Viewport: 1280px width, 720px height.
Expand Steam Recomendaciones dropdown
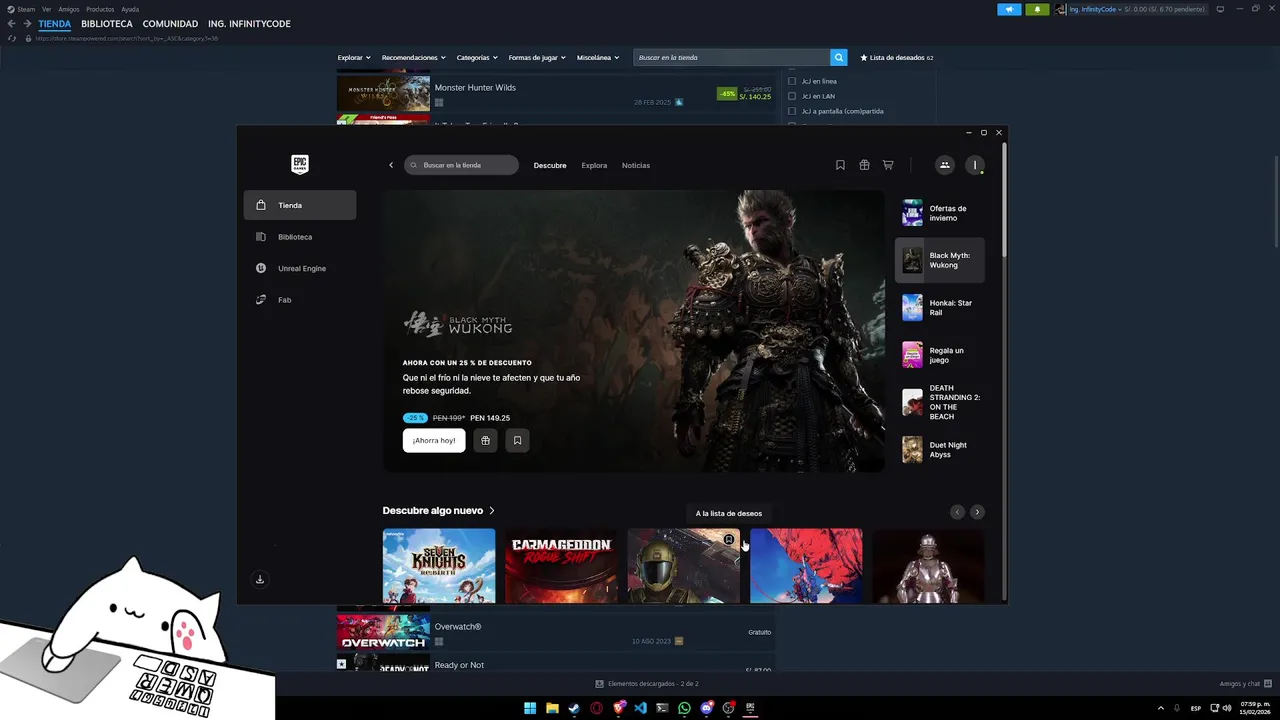(x=414, y=57)
